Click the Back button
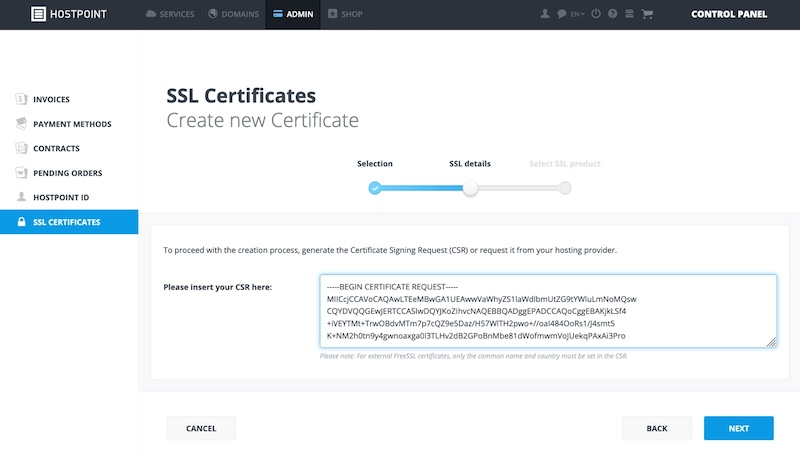Viewport: 800px width, 460px height. point(657,428)
